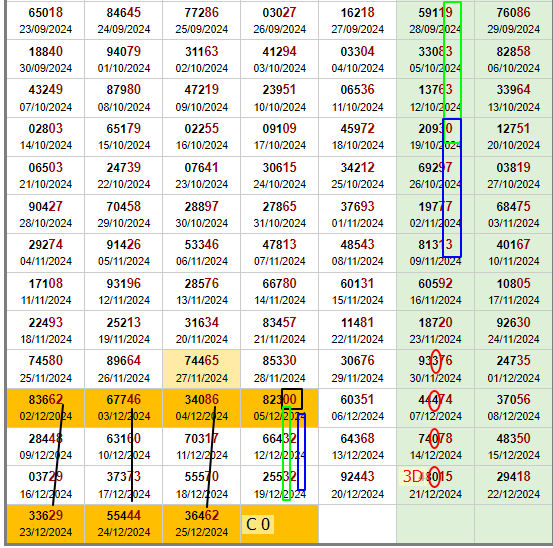553x548 pixels.
Task: Select the 67746 cell for 03/12/2024
Action: pos(123,408)
